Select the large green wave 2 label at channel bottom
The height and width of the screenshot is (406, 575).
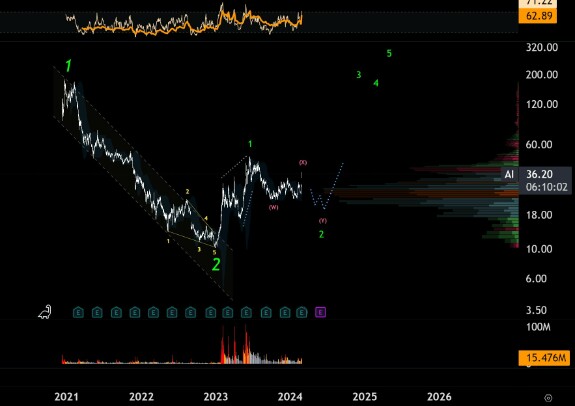(x=216, y=264)
